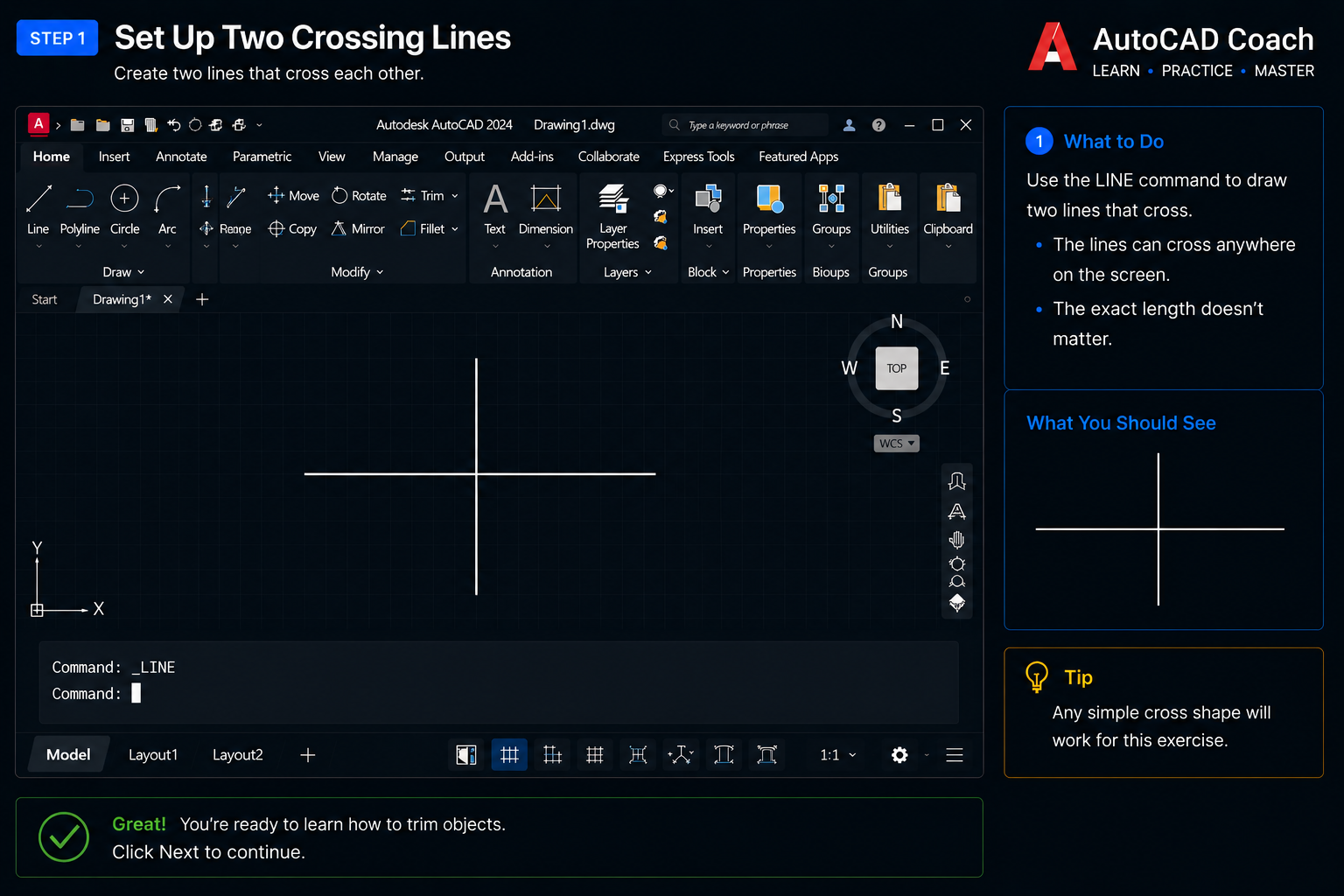This screenshot has height=896, width=1344.
Task: Click the Copy tool in Modify
Action: pyautogui.click(x=292, y=229)
